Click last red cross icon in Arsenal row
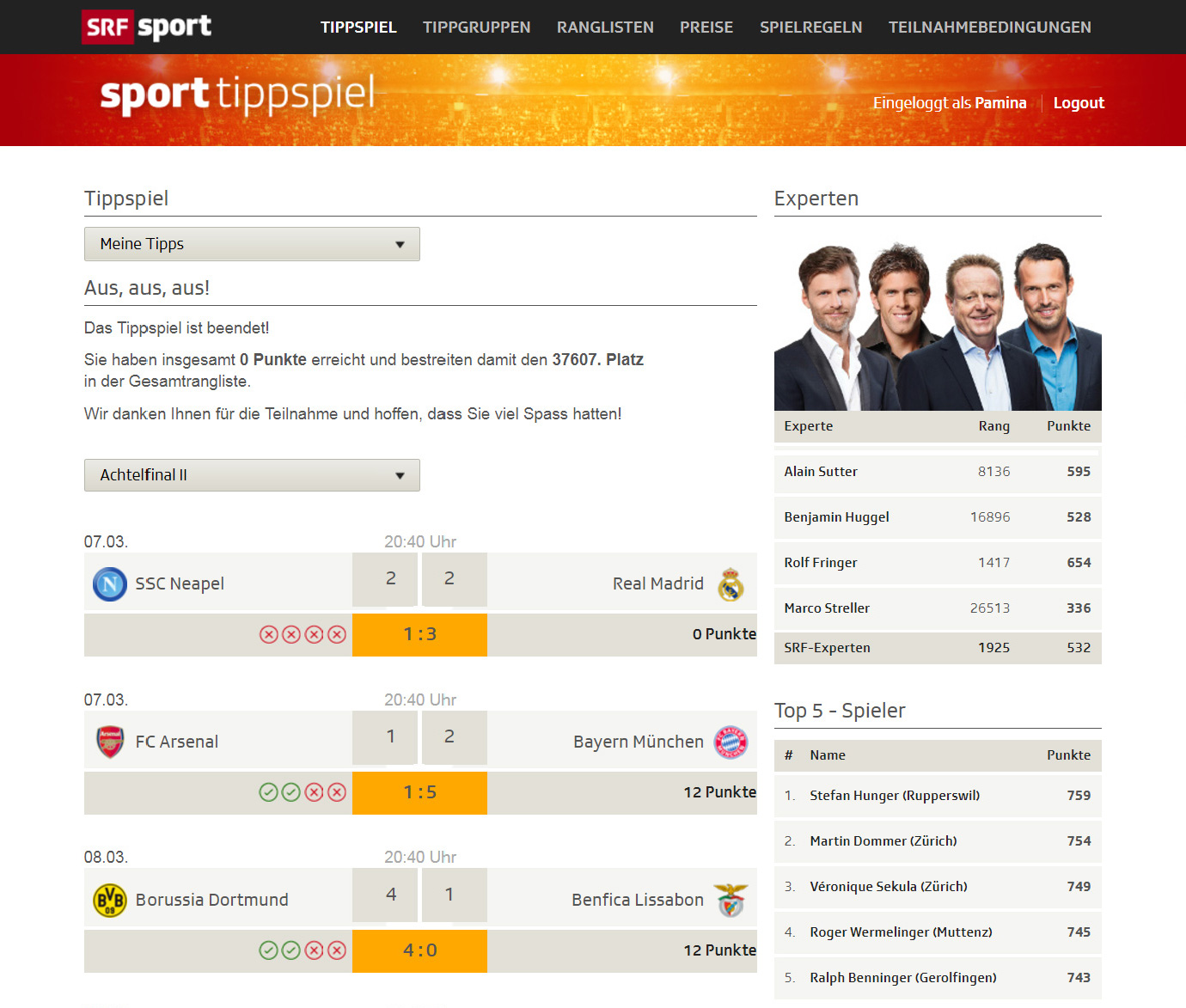Image resolution: width=1186 pixels, height=1008 pixels. [337, 792]
